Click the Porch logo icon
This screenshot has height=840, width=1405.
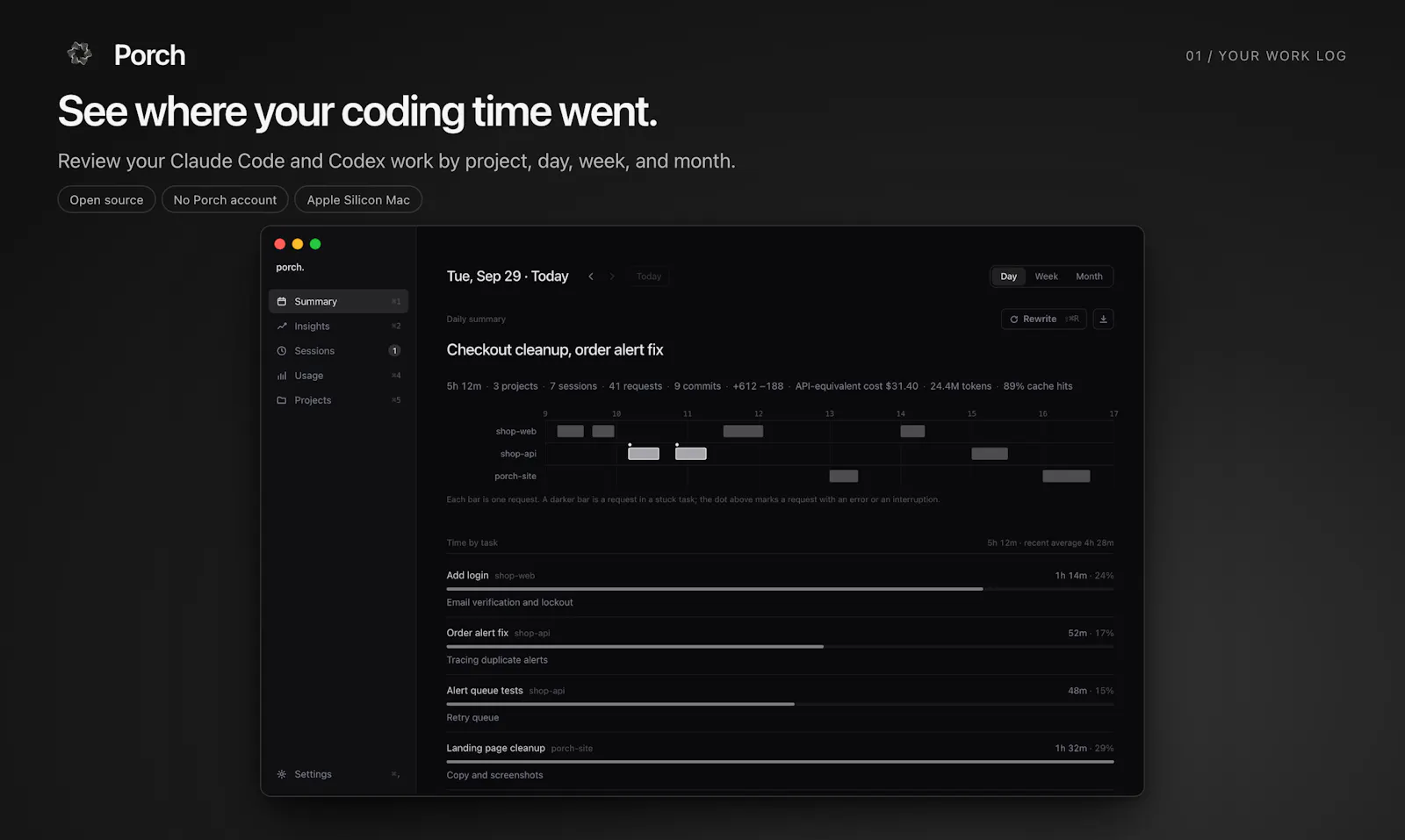(80, 54)
